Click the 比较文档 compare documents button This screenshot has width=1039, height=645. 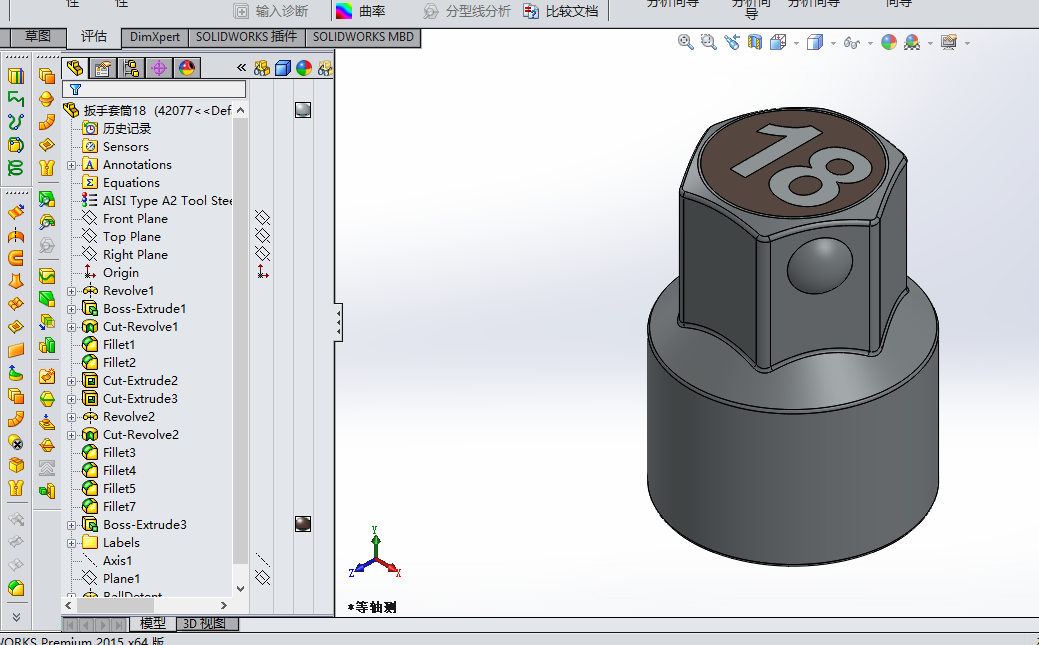561,11
